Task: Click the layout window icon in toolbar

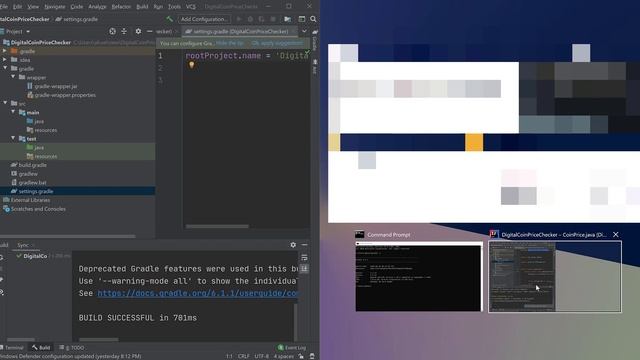Action: pyautogui.click(x=302, y=19)
